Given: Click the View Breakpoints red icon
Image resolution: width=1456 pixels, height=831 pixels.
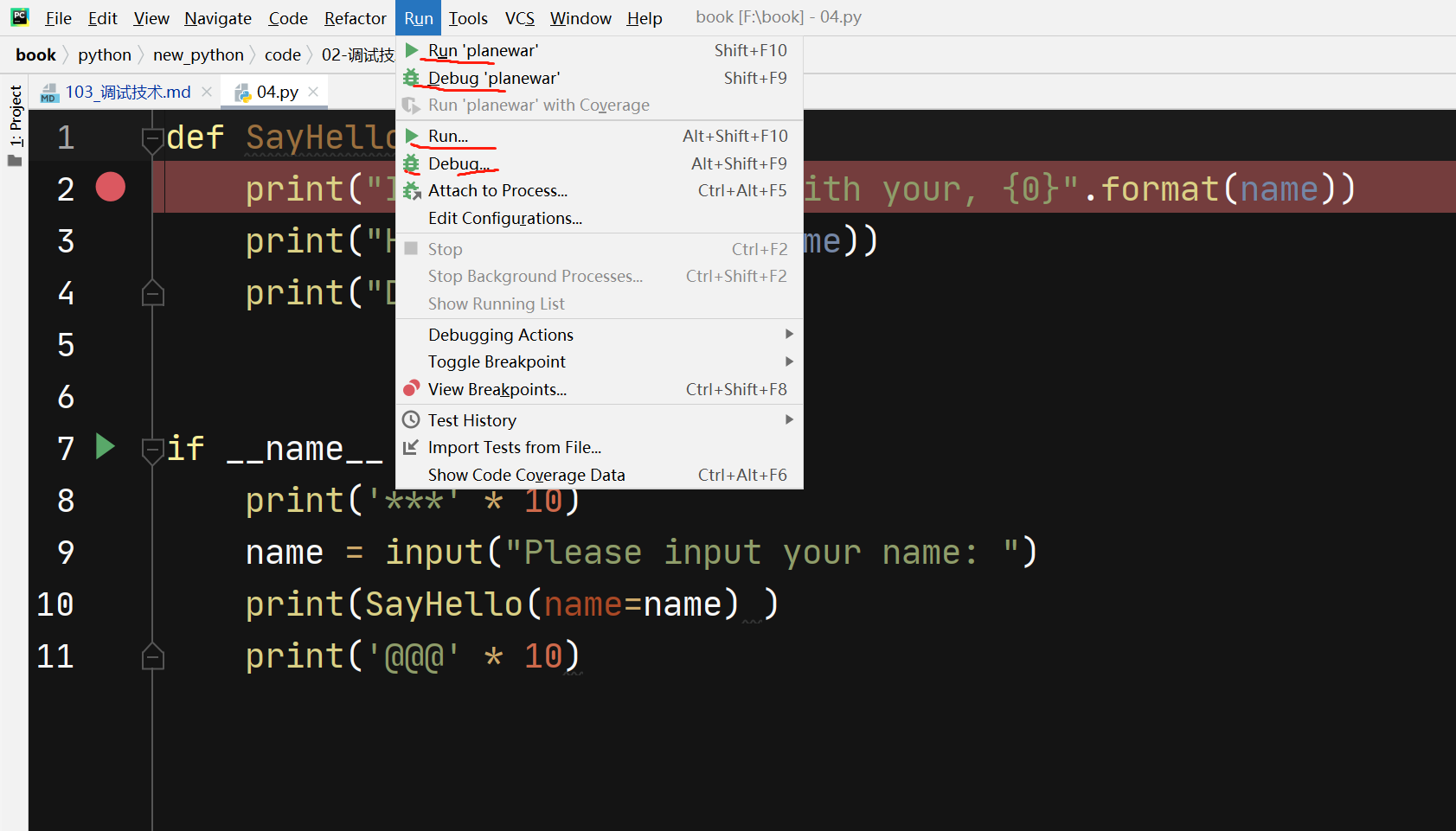Looking at the screenshot, I should (412, 388).
